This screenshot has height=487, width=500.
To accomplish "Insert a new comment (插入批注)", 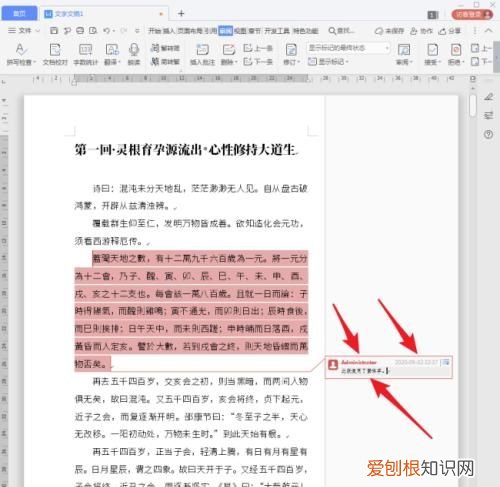I will [x=202, y=54].
